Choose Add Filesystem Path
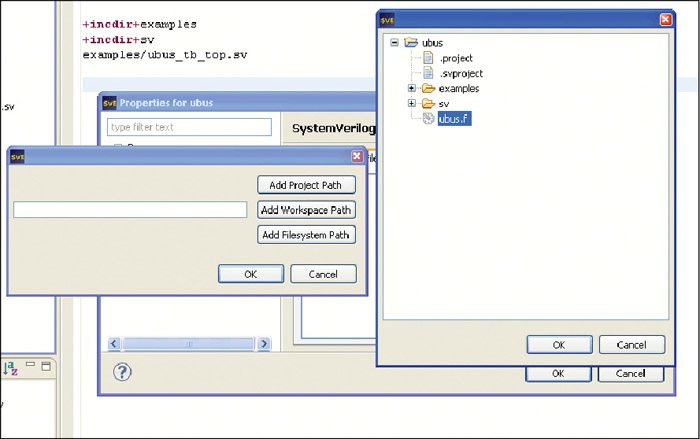This screenshot has height=439, width=700. tap(306, 235)
